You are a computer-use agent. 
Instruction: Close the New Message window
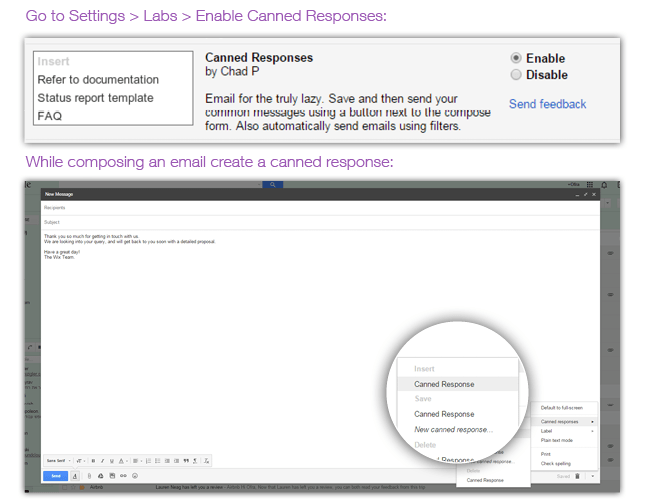pyautogui.click(x=594, y=194)
